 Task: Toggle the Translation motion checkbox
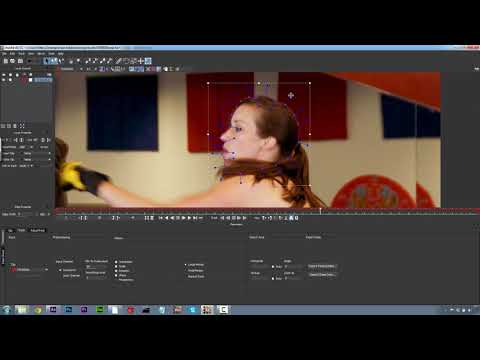(x=116, y=262)
